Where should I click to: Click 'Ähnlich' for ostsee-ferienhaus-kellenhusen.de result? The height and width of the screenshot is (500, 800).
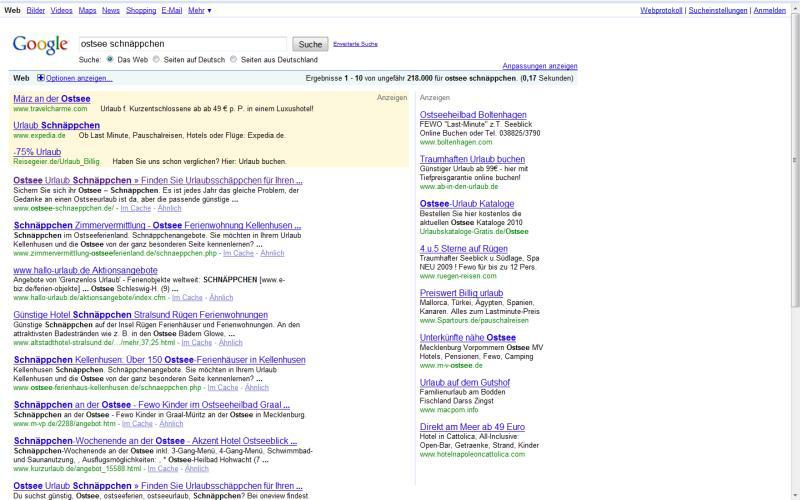point(257,388)
